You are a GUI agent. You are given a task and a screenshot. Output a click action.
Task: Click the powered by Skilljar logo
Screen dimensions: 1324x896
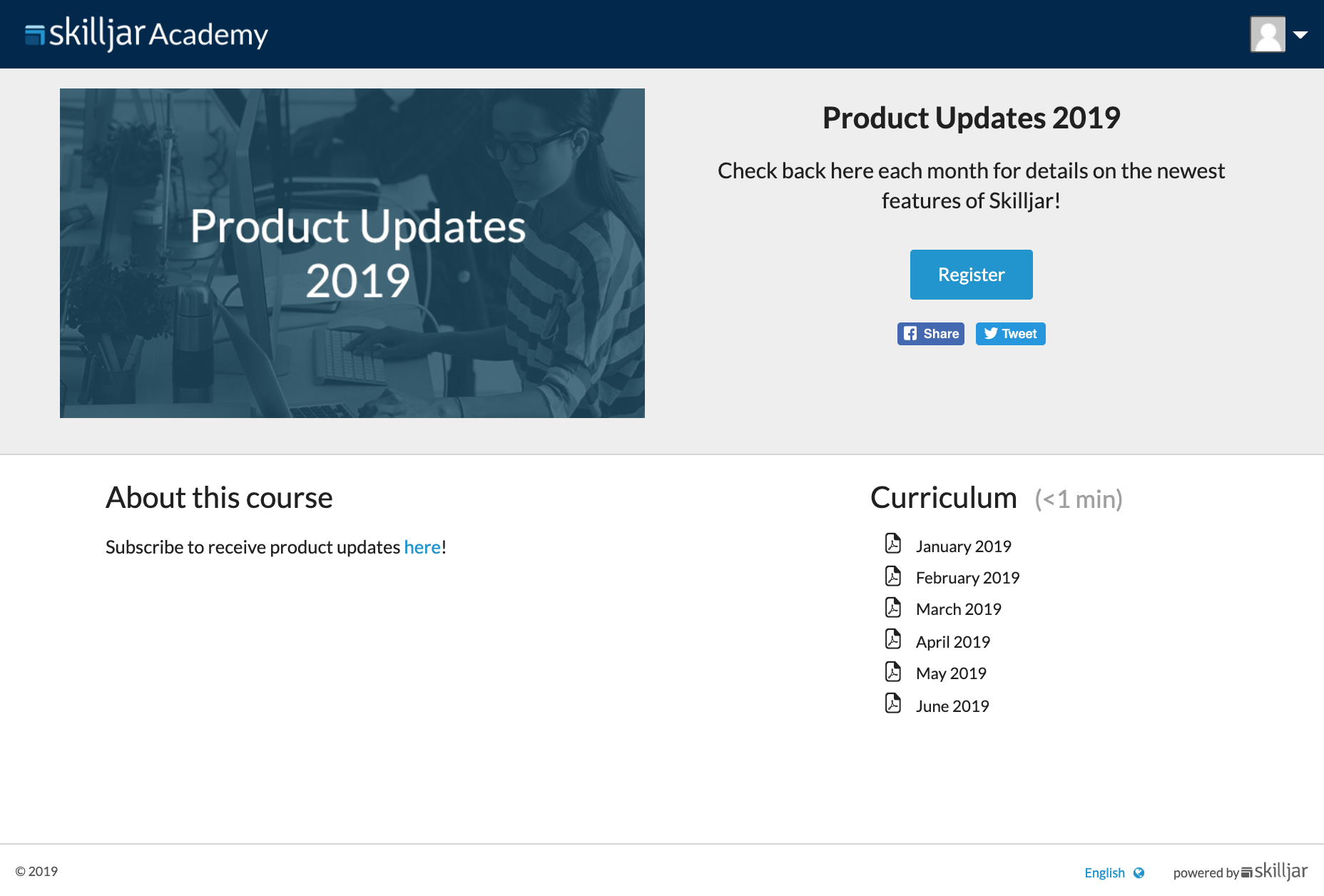[1274, 872]
